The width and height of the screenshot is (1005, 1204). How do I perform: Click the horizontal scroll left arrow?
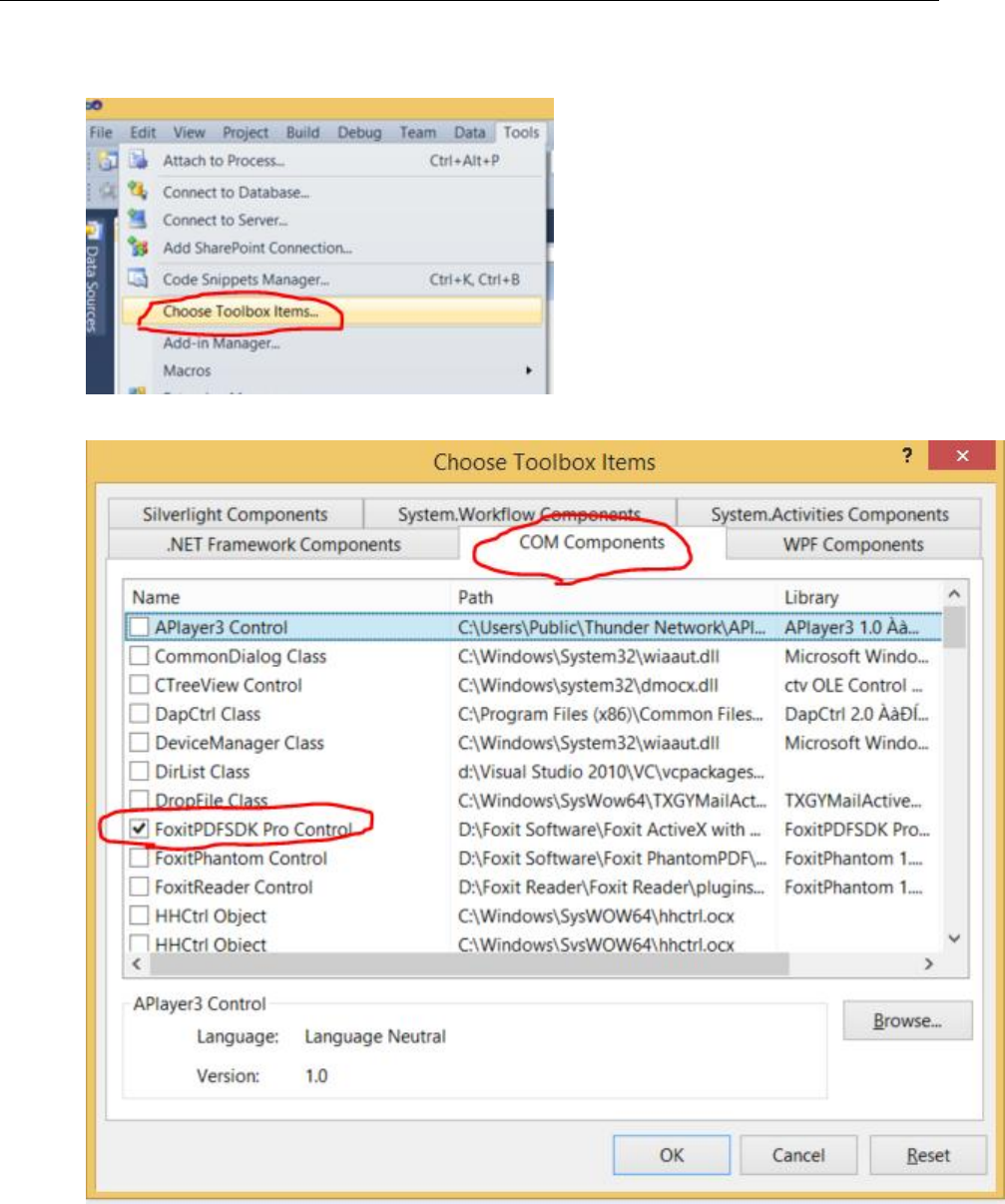[x=136, y=964]
